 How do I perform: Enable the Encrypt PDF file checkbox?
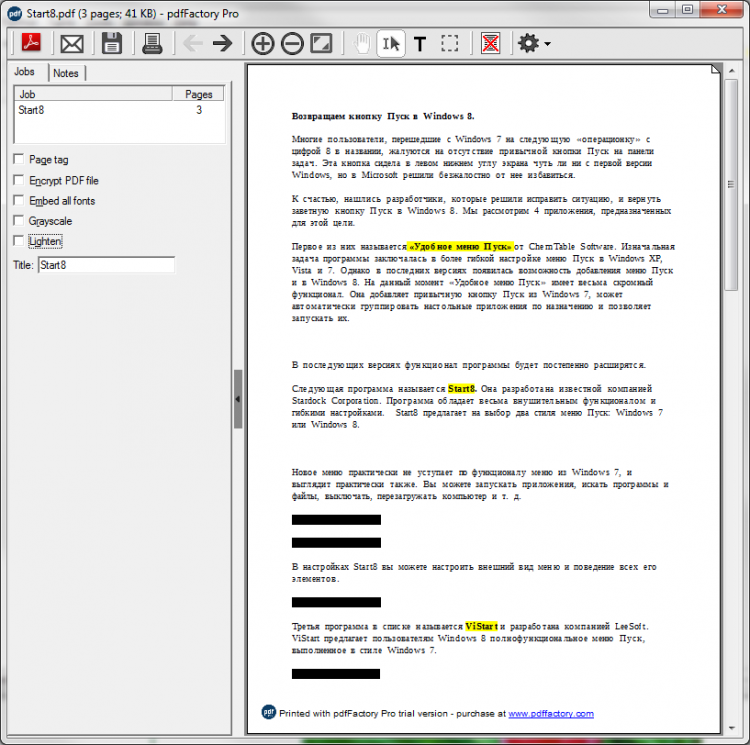point(19,180)
